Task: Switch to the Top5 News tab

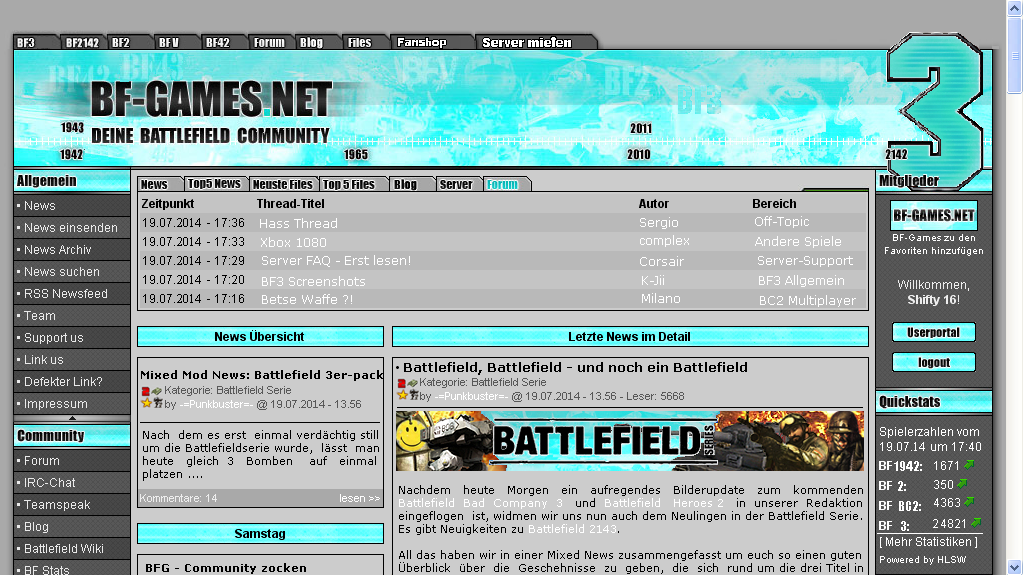Action: click(x=213, y=184)
